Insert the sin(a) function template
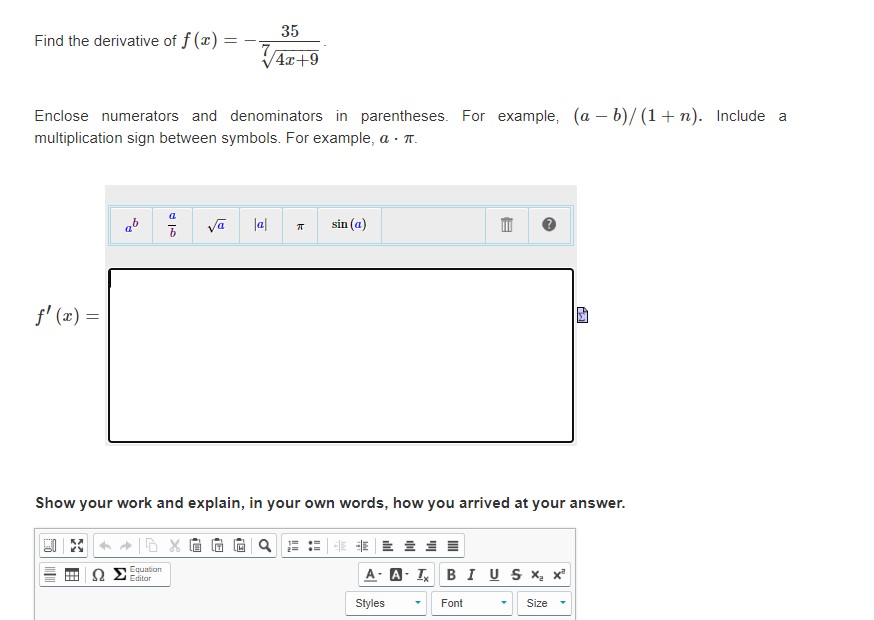 tap(348, 225)
